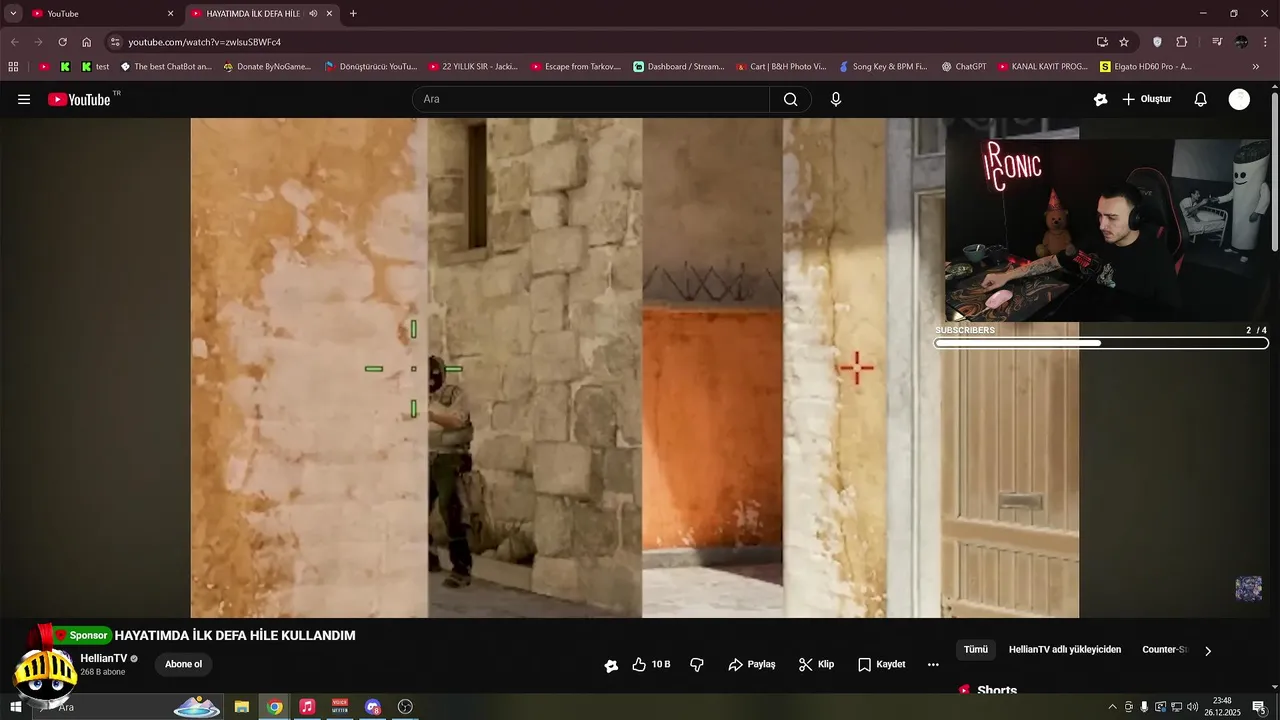Open Chrome profile avatar
The width and height of the screenshot is (1280, 720).
[x=1241, y=42]
